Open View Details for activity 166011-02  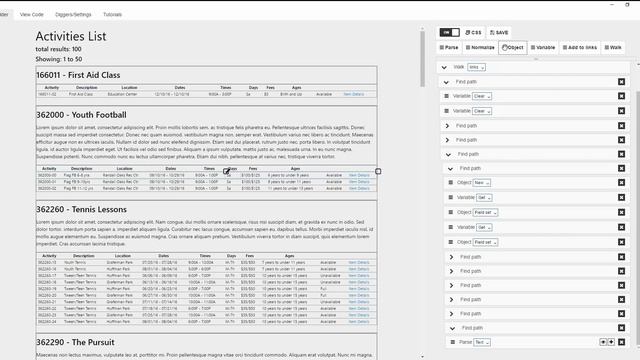coord(354,94)
